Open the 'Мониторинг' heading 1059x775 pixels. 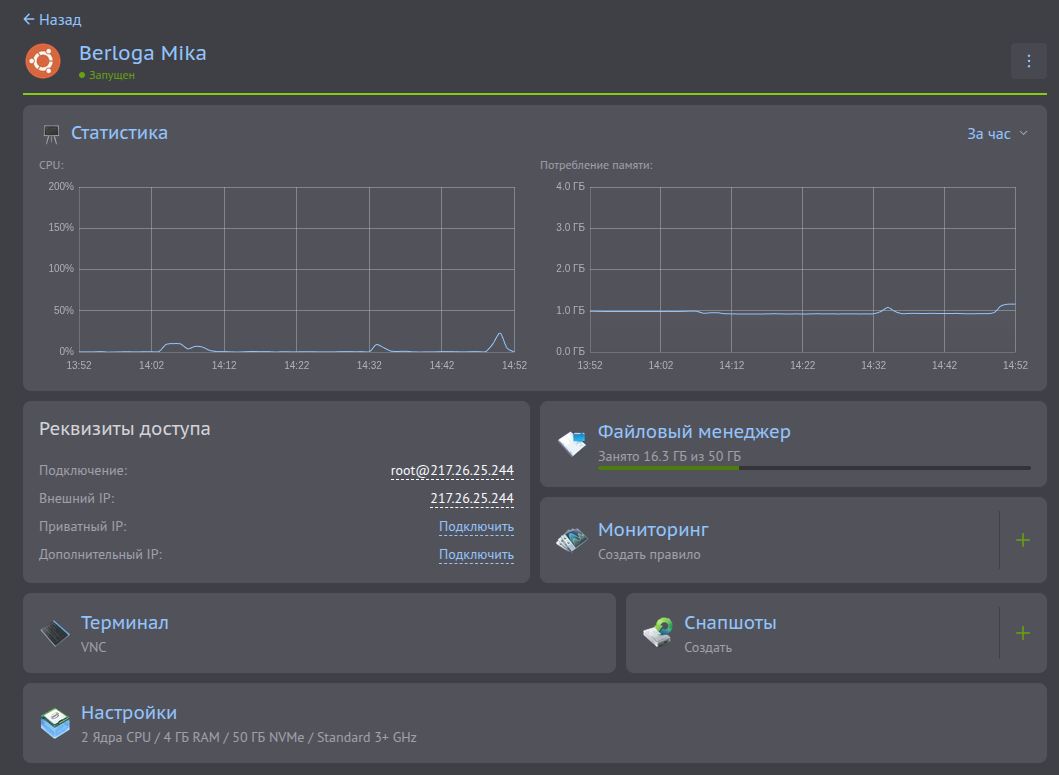coord(653,530)
